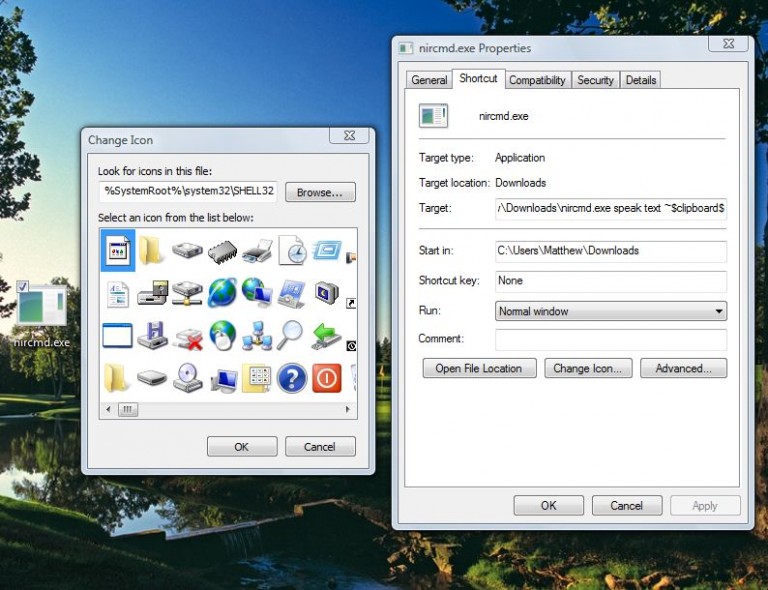Choose the networked computers icon

click(257, 336)
